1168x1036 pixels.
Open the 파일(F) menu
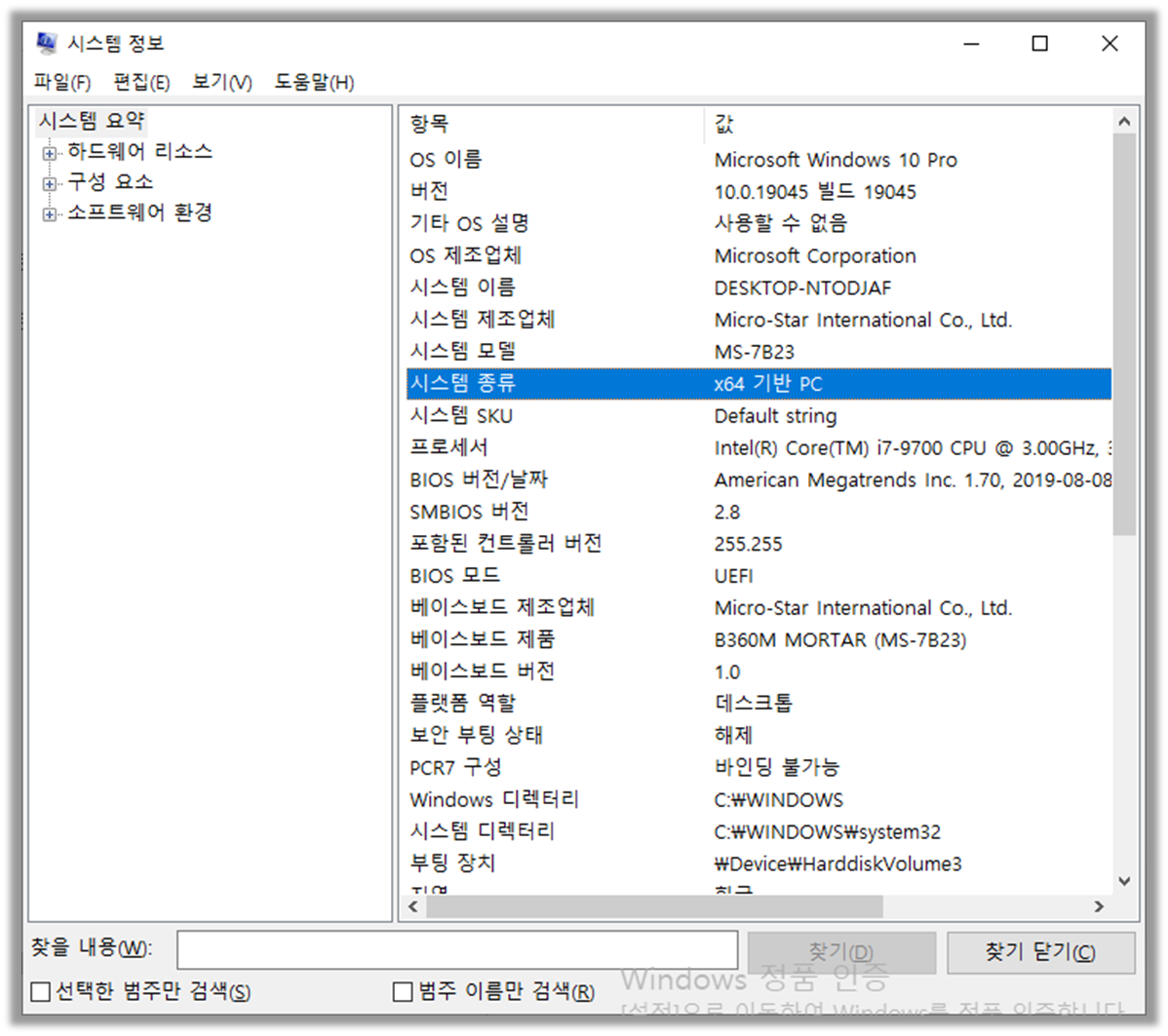click(x=62, y=82)
